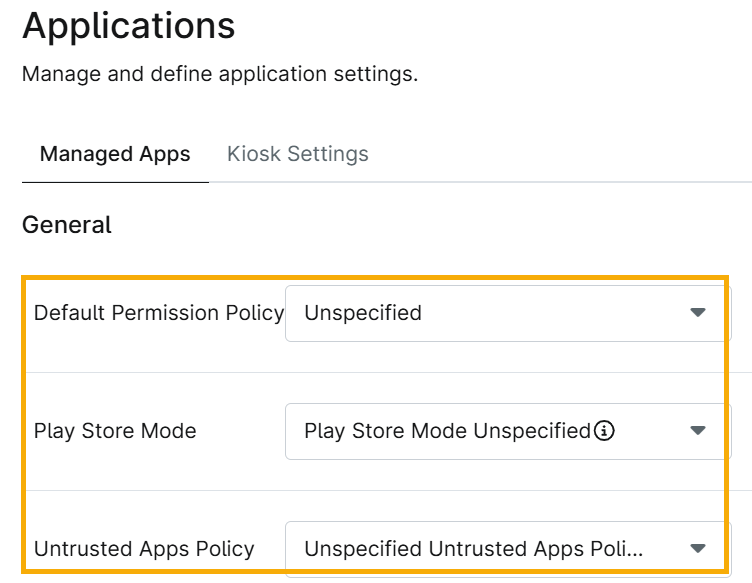
Task: Click the info icon beside Play Store Mode Unspecified
Action: [x=604, y=431]
